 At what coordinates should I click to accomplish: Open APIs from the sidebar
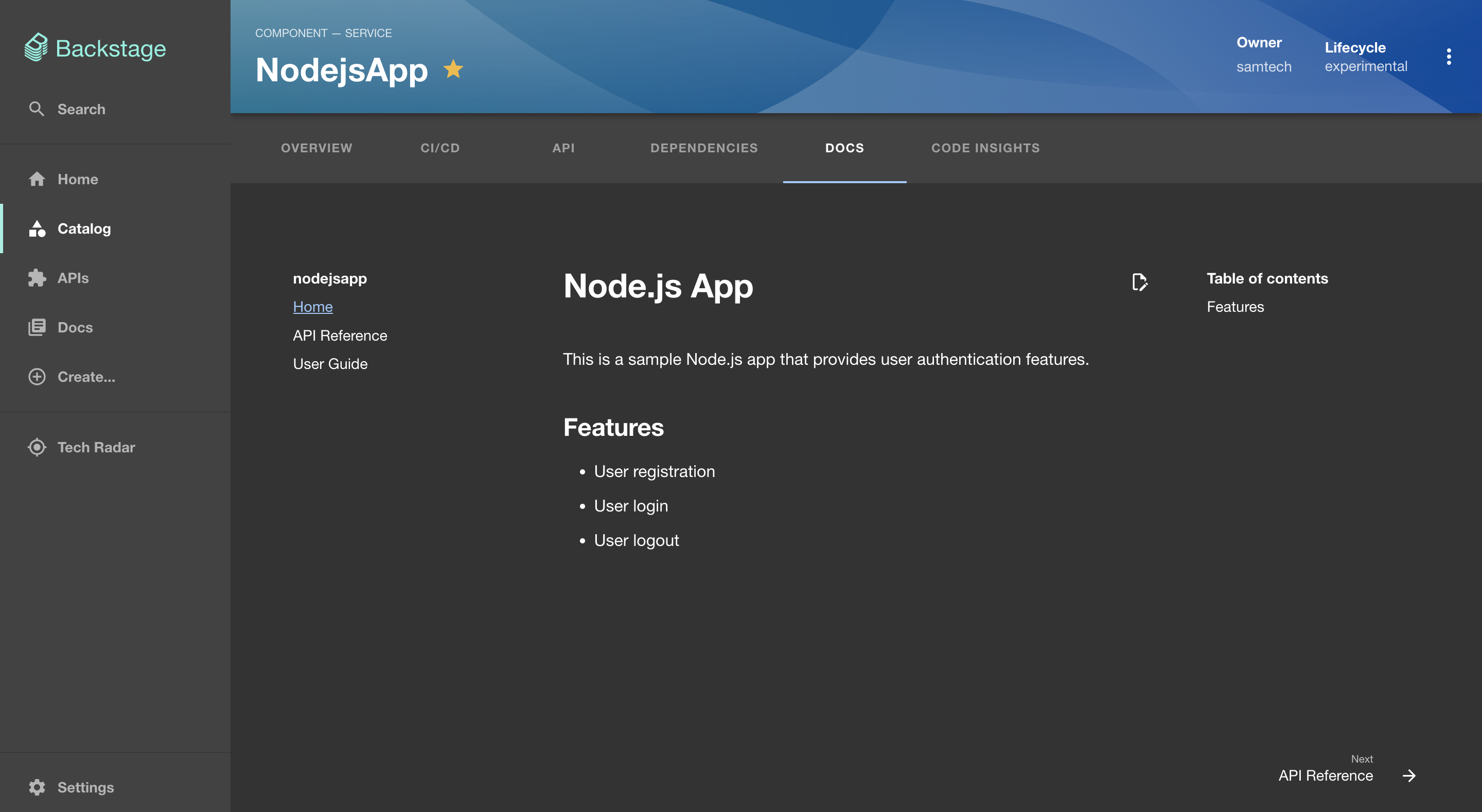(115, 278)
